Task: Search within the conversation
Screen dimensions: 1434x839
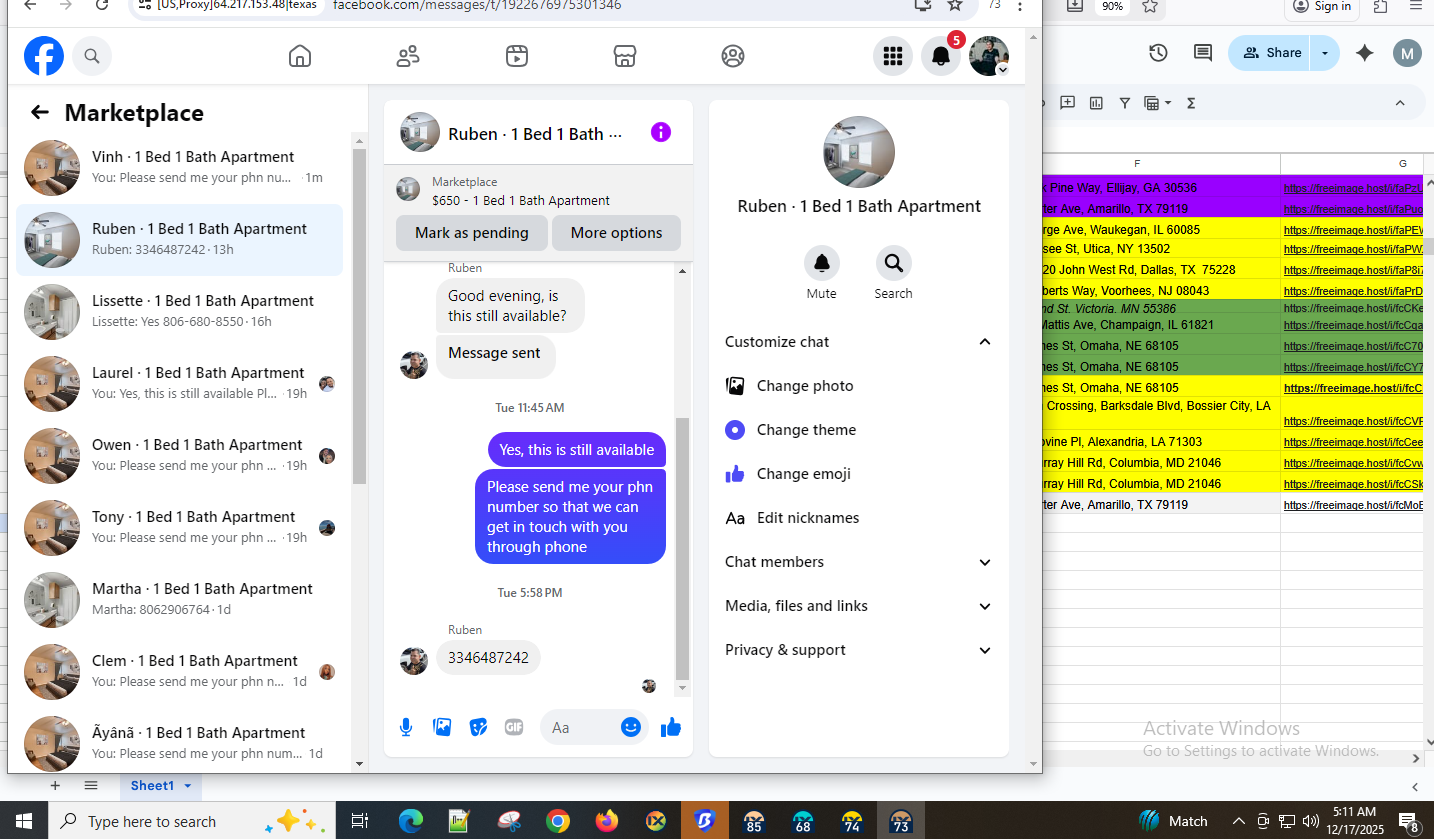Action: pos(894,263)
